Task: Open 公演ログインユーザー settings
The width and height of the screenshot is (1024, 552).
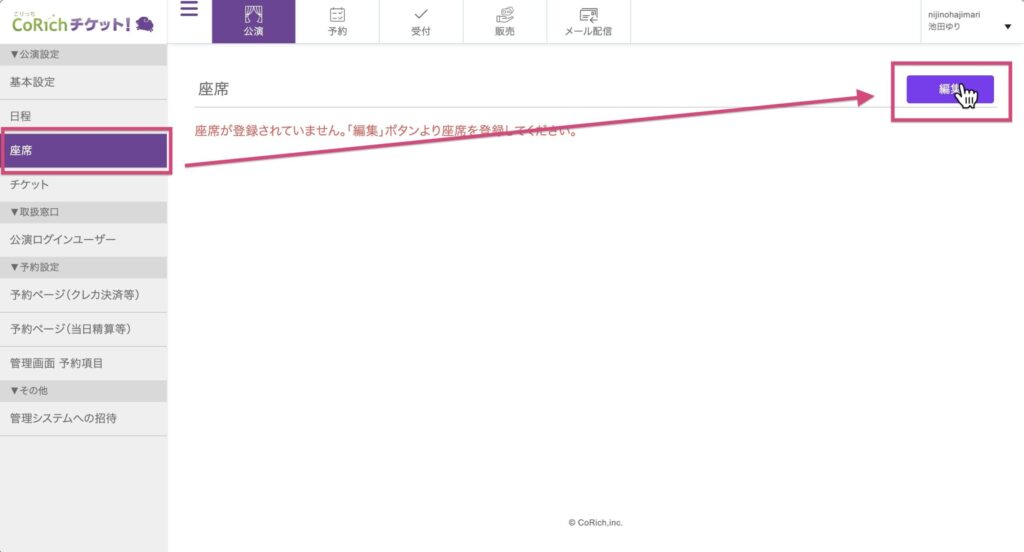Action: coord(63,240)
